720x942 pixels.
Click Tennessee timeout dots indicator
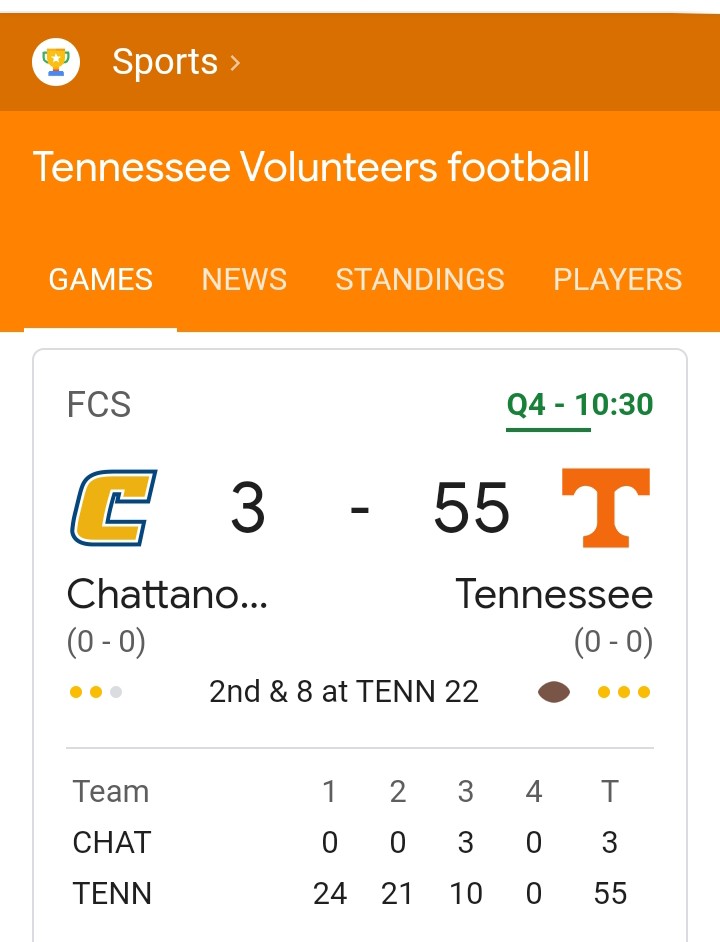[624, 692]
